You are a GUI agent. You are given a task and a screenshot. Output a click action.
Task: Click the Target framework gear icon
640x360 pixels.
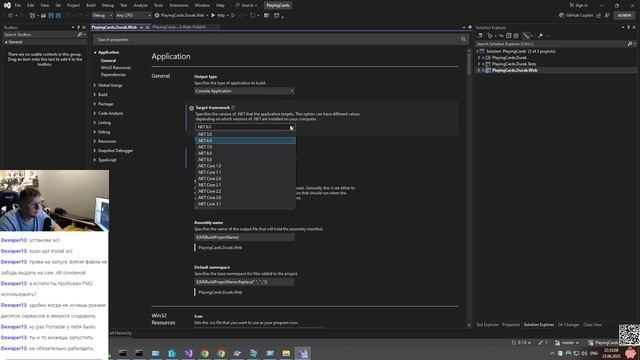pos(191,108)
